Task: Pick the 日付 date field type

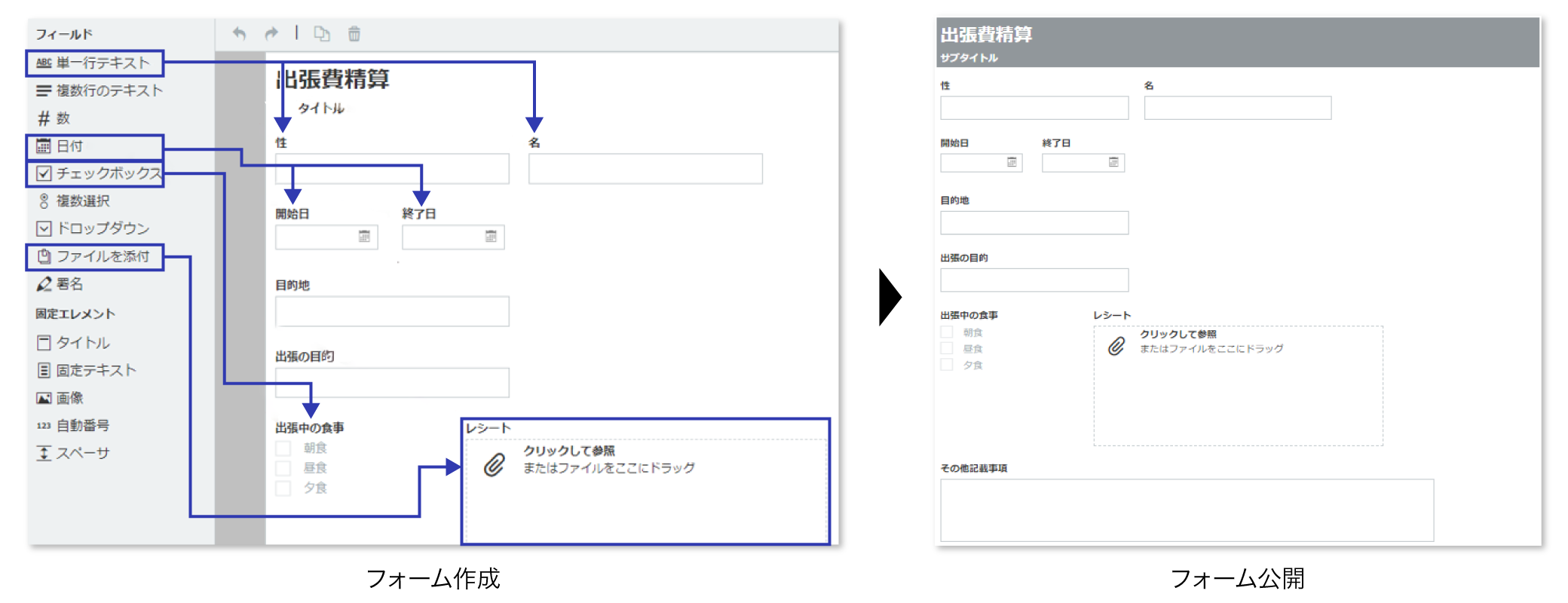Action: (x=95, y=146)
